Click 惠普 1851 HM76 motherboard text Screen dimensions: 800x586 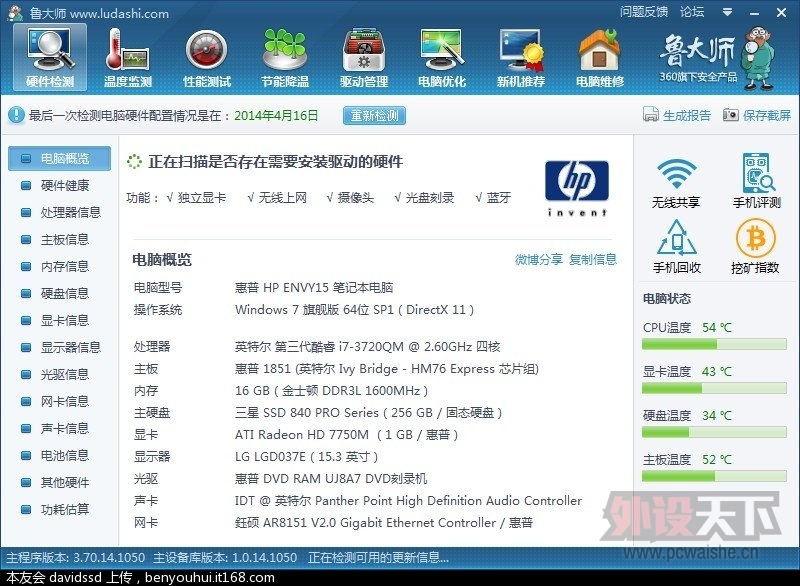(x=387, y=369)
